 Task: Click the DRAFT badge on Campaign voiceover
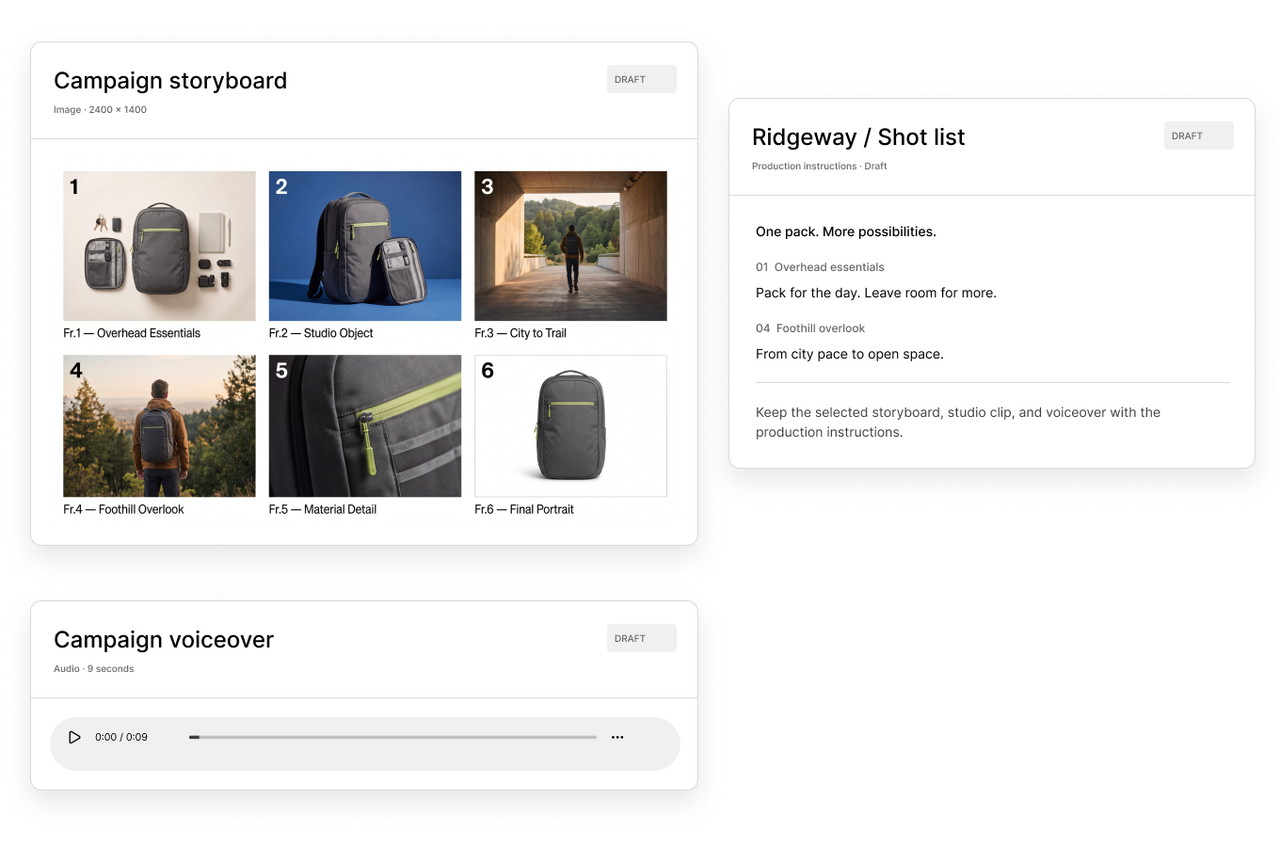coord(642,638)
